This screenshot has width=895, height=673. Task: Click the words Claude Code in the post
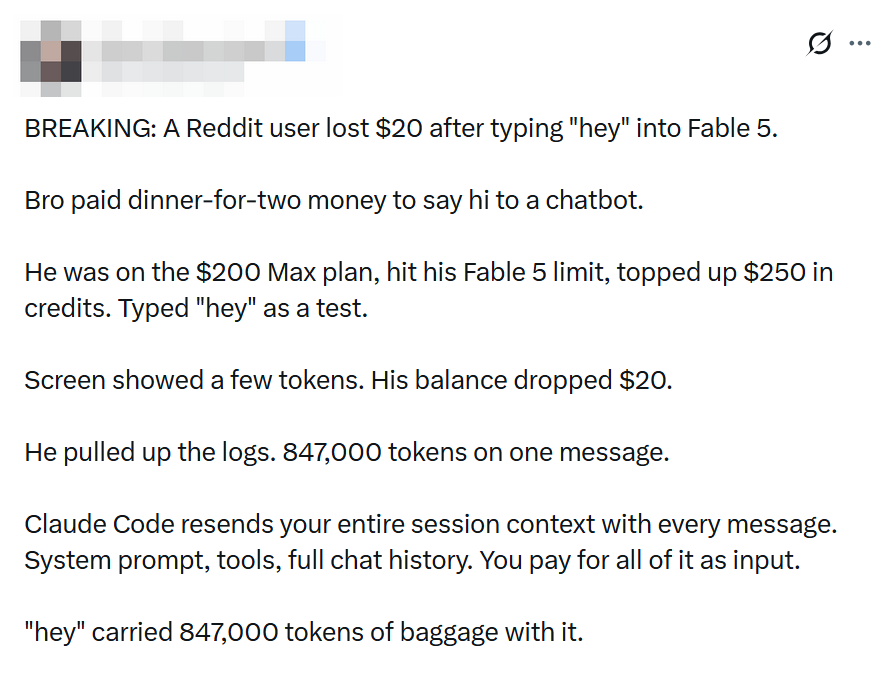coord(99,525)
